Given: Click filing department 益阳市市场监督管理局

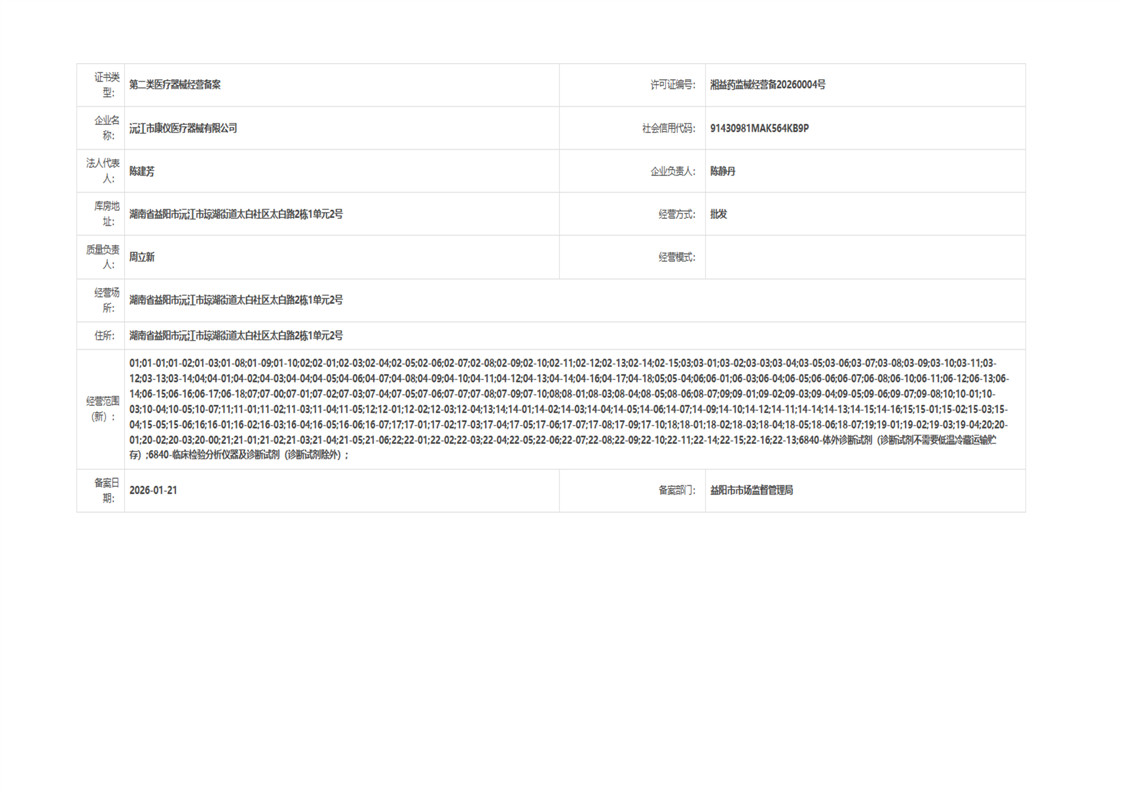Looking at the screenshot, I should pyautogui.click(x=751, y=490).
